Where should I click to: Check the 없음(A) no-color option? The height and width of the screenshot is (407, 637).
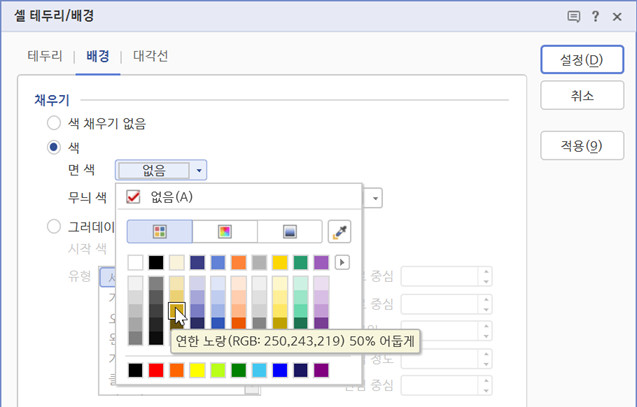(x=239, y=197)
